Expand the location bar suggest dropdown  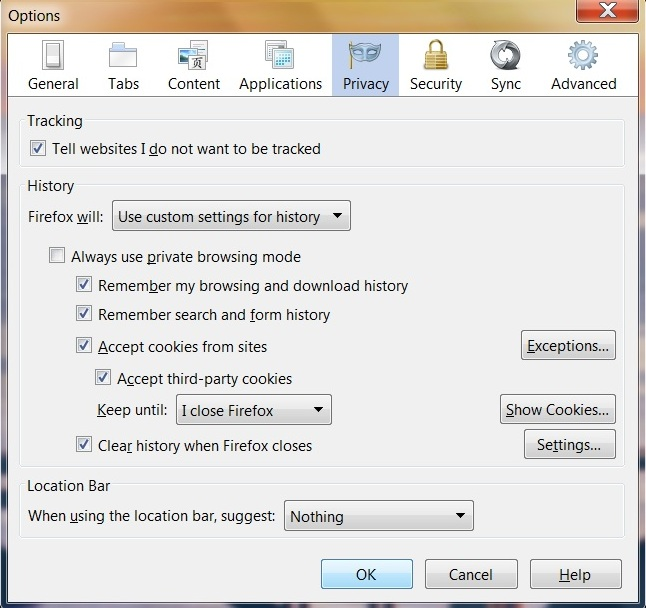[x=378, y=517]
